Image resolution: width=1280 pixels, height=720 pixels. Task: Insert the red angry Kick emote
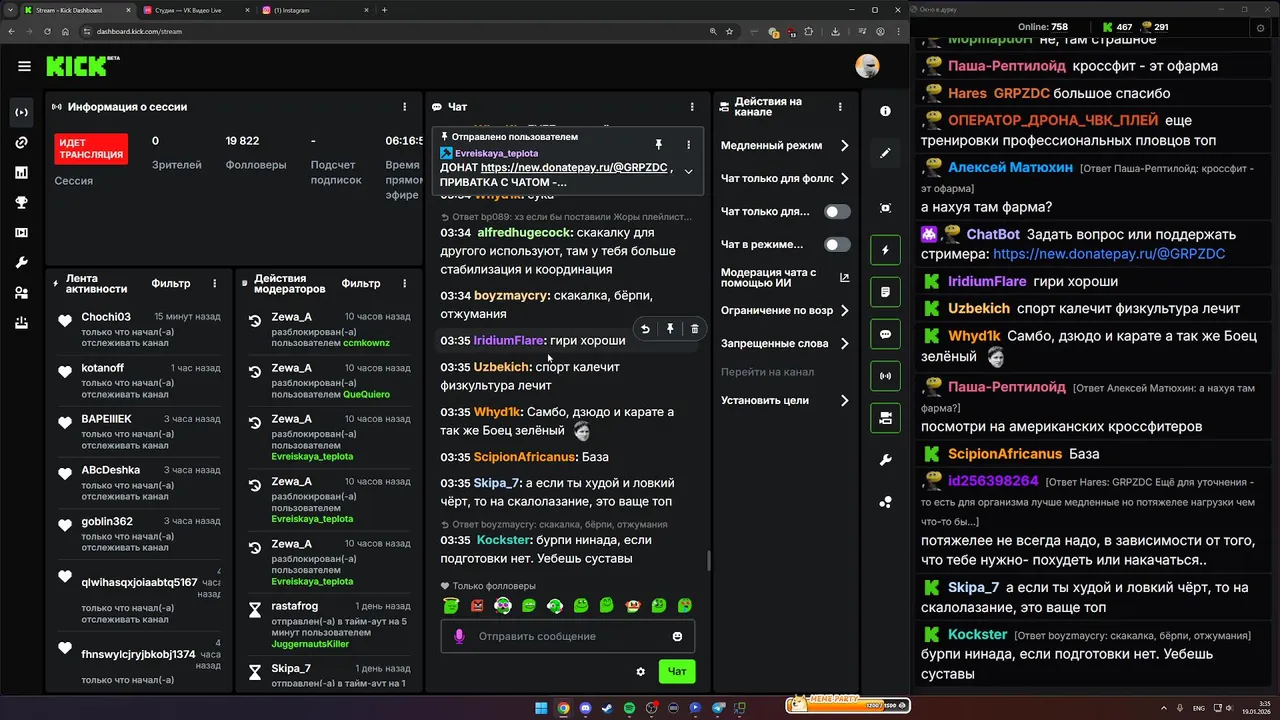coord(477,605)
